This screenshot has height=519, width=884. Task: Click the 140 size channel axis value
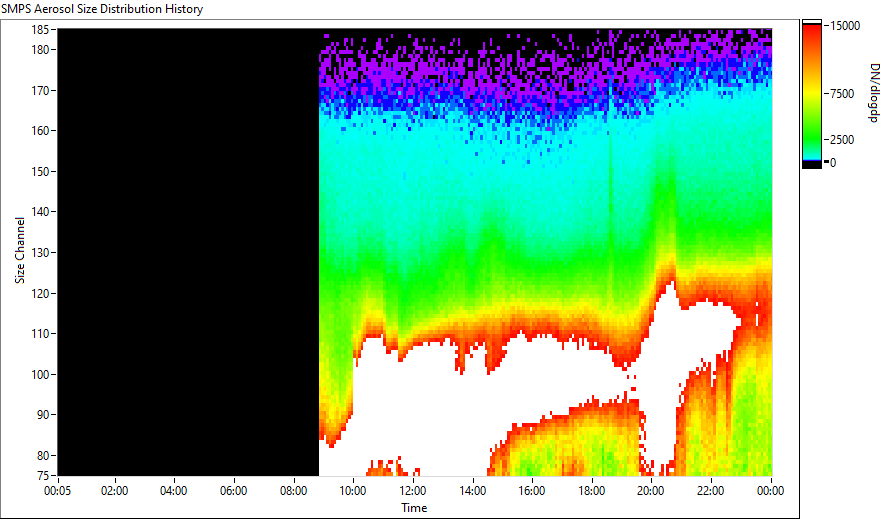tap(40, 212)
